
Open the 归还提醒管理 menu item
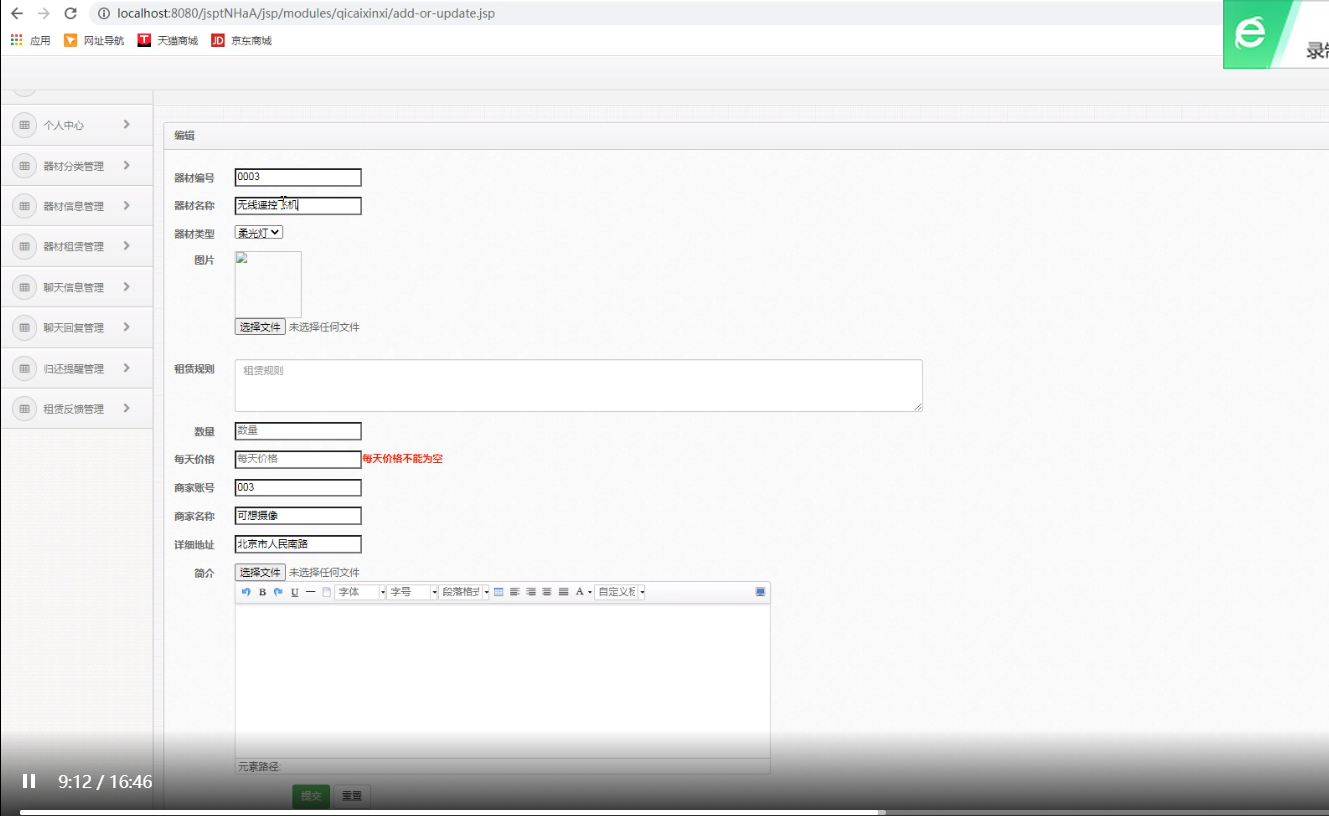point(77,368)
